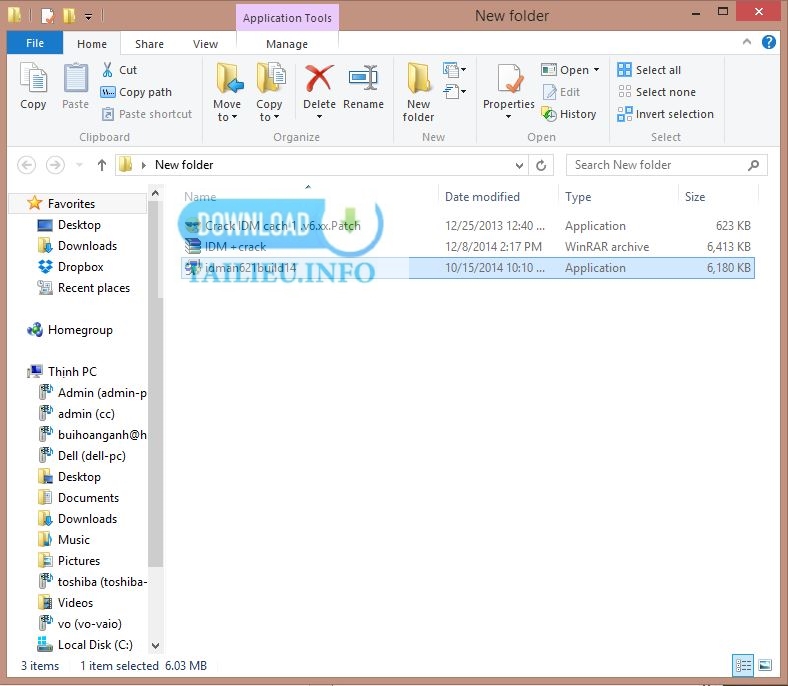Switch to the Share ribbon tab
Viewport: 788px width, 686px height.
click(x=149, y=44)
